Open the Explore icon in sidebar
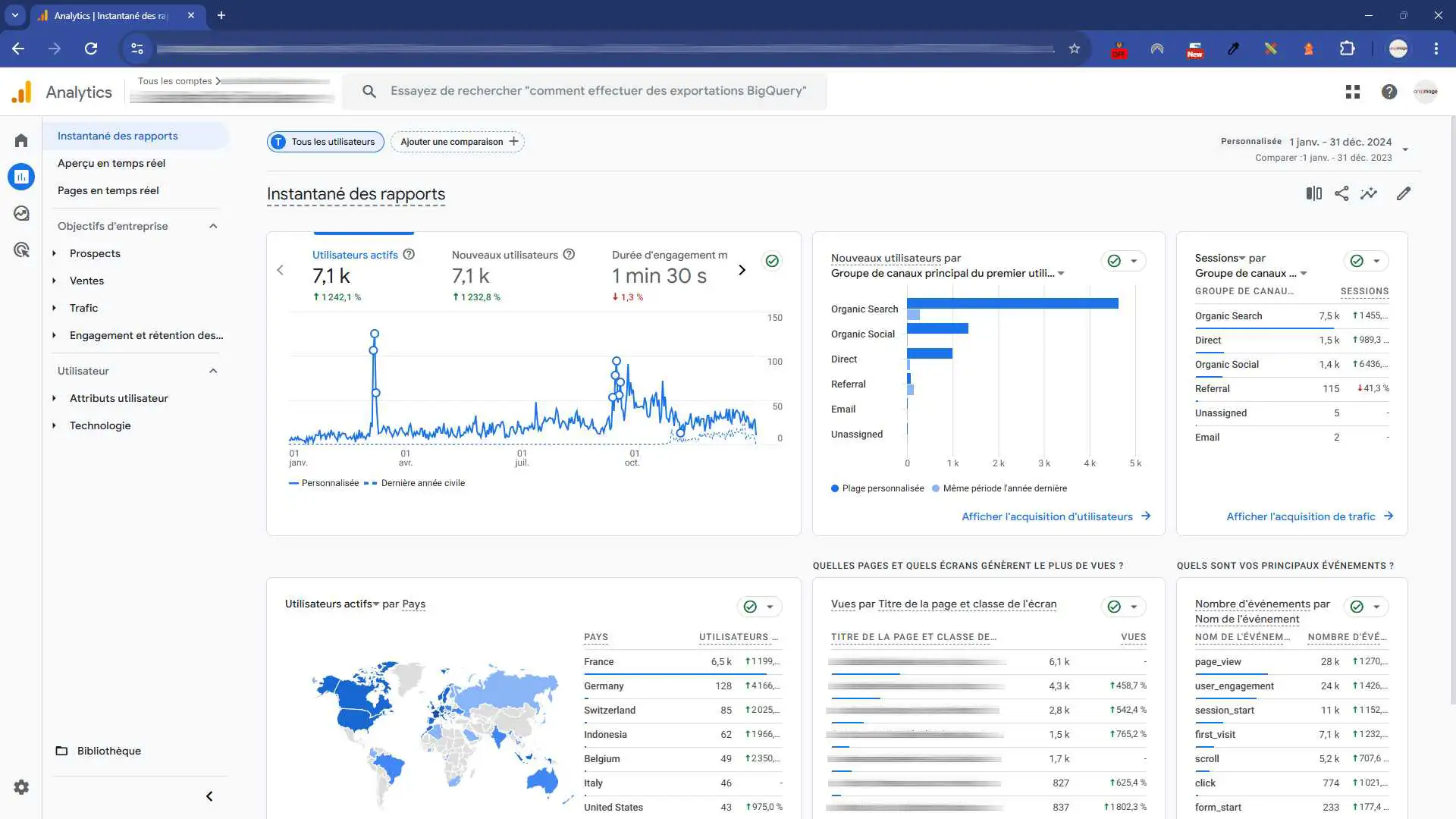The width and height of the screenshot is (1456, 819). (21, 214)
